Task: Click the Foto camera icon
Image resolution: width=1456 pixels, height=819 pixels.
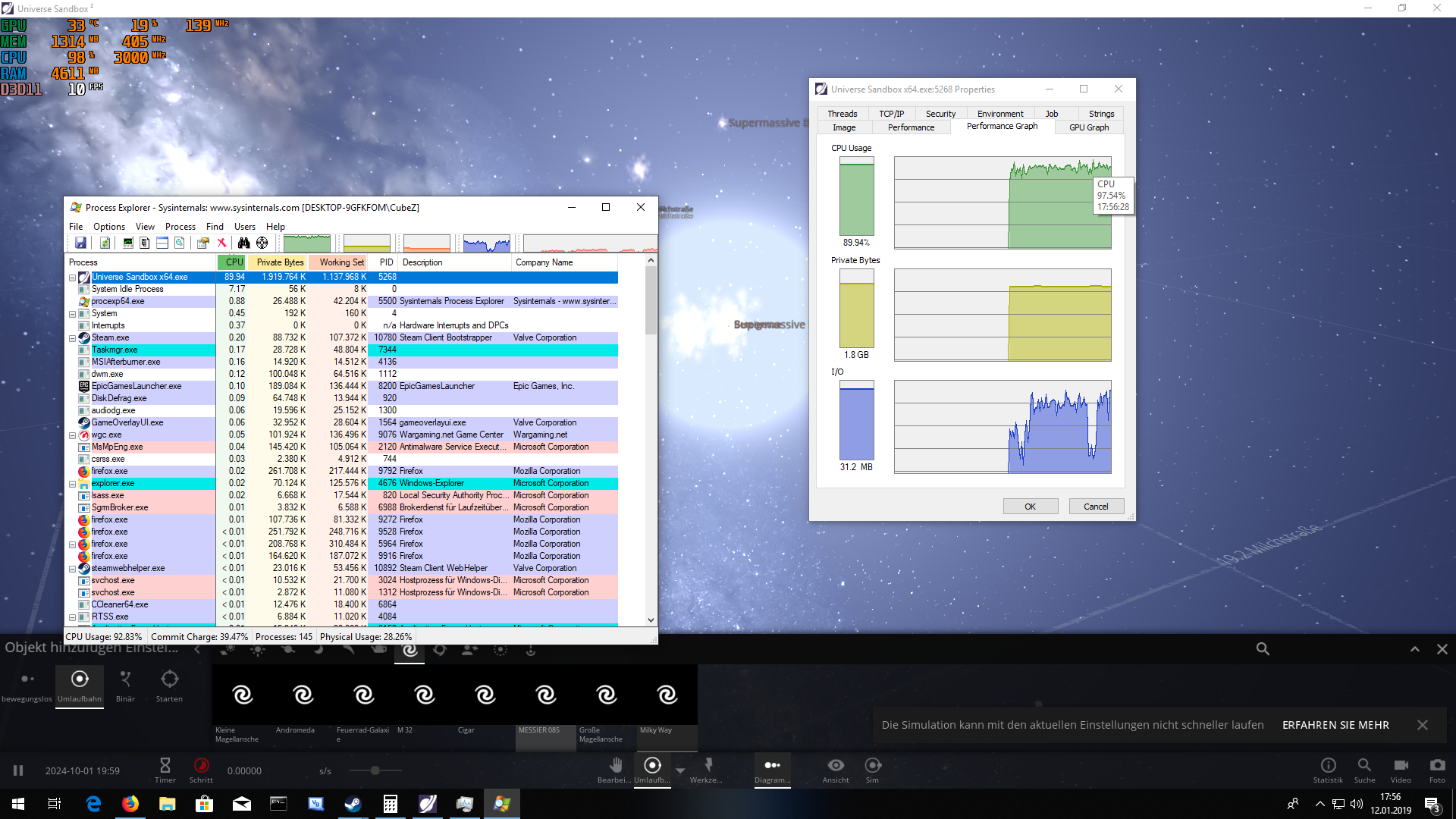Action: point(1436,765)
